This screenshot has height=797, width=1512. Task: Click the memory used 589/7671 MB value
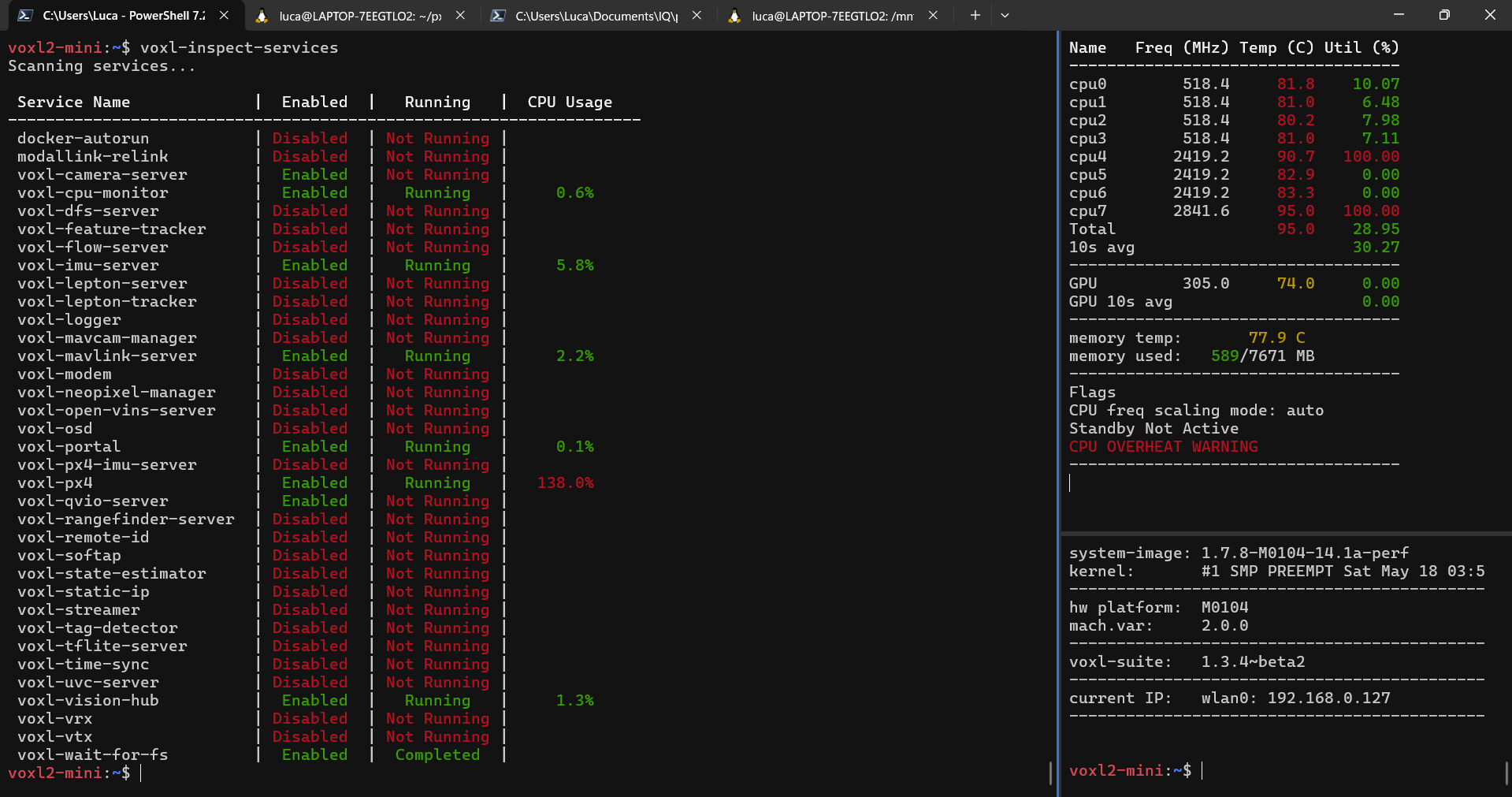coord(1263,356)
